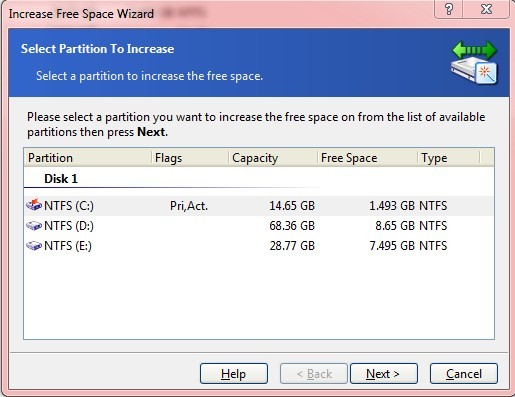Select the NTFS (D:) partition row
Viewport: 515px width, 397px height.
tap(259, 226)
